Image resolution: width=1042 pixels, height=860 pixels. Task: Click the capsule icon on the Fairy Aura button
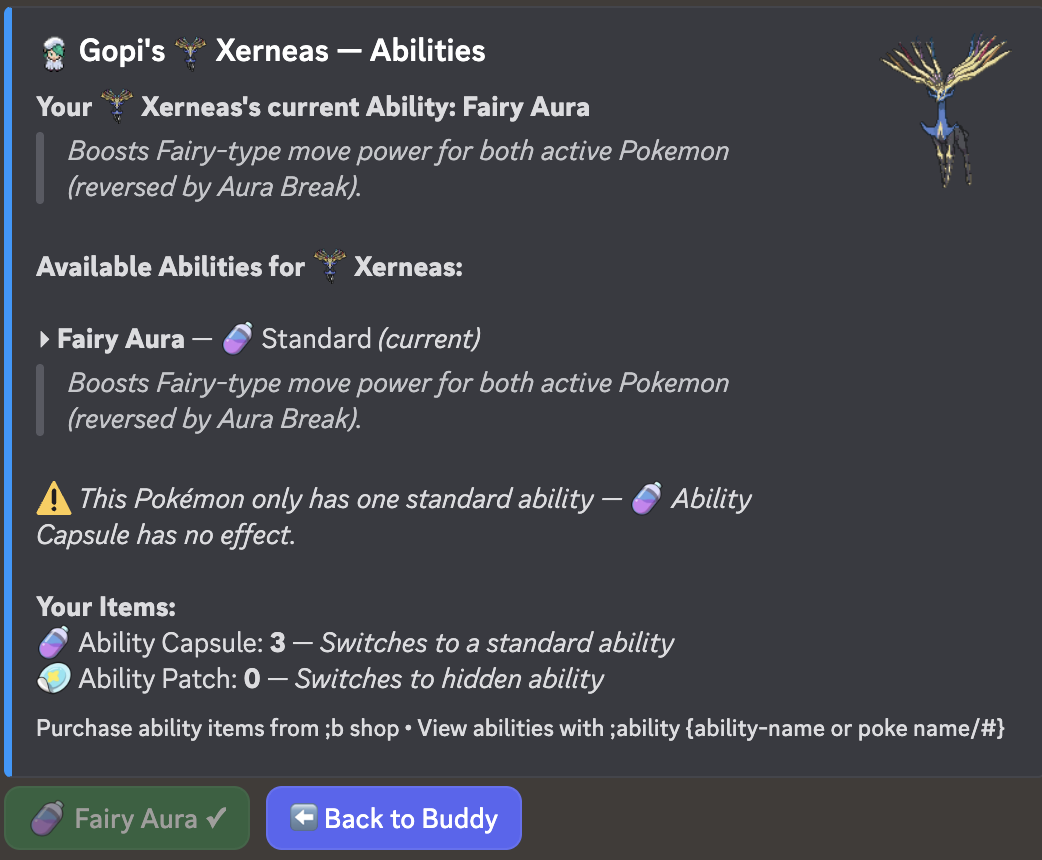(x=47, y=819)
